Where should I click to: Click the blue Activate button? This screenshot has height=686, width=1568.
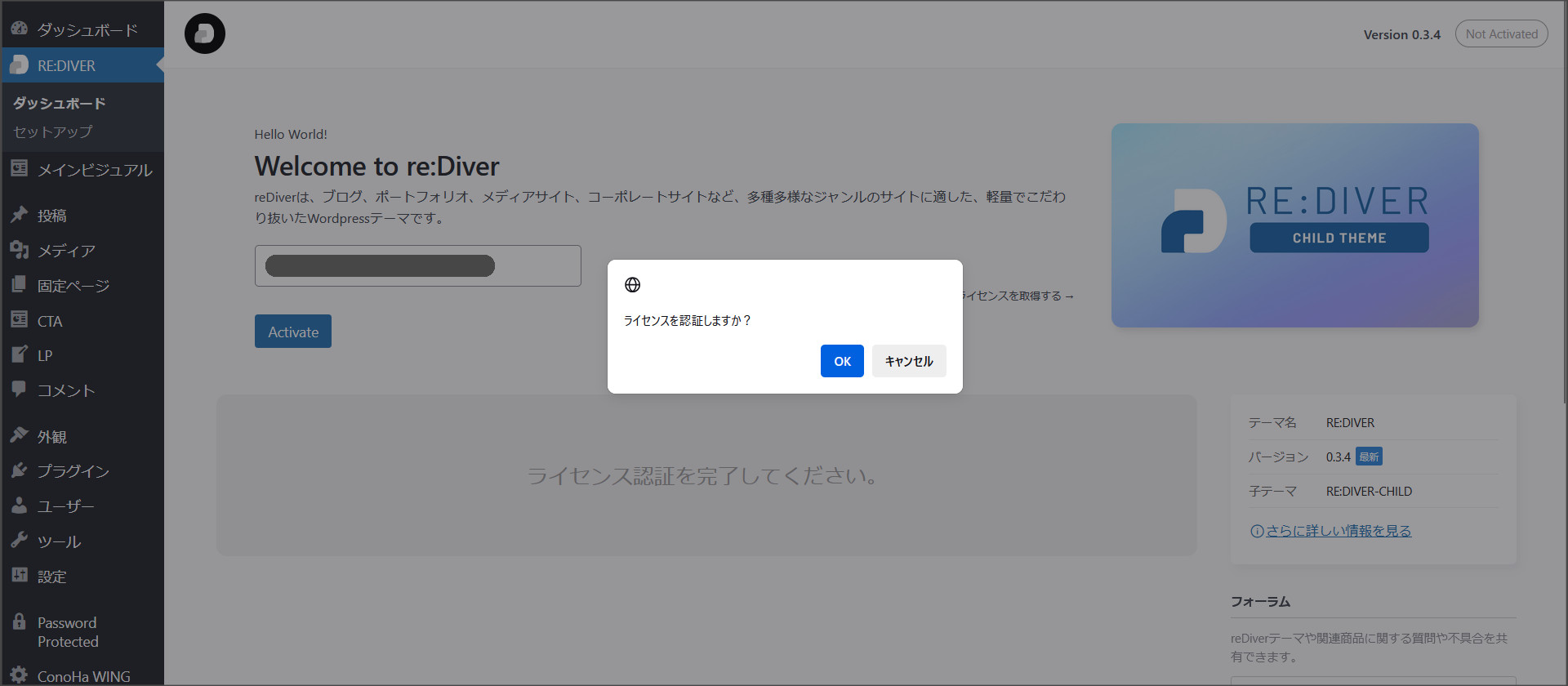click(293, 332)
